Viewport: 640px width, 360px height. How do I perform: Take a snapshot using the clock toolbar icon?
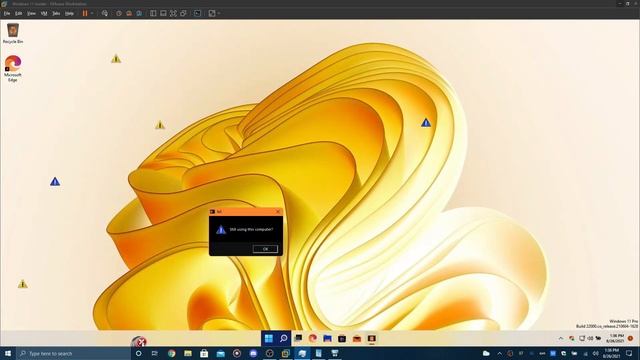coord(119,13)
